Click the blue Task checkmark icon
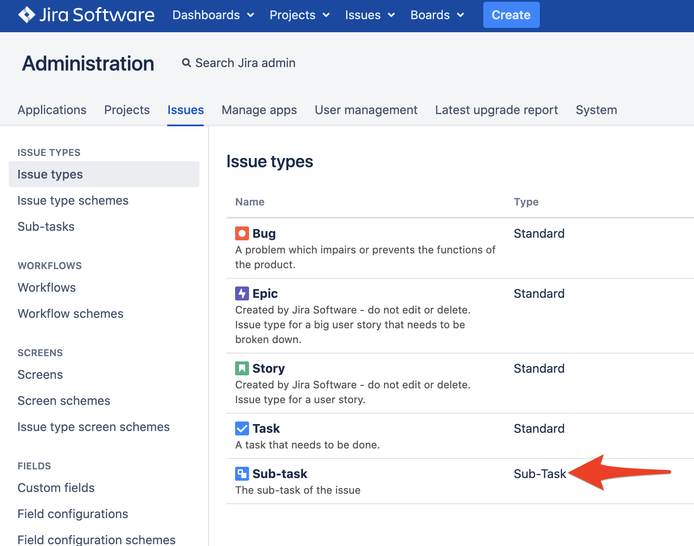The image size is (694, 546). [x=242, y=428]
